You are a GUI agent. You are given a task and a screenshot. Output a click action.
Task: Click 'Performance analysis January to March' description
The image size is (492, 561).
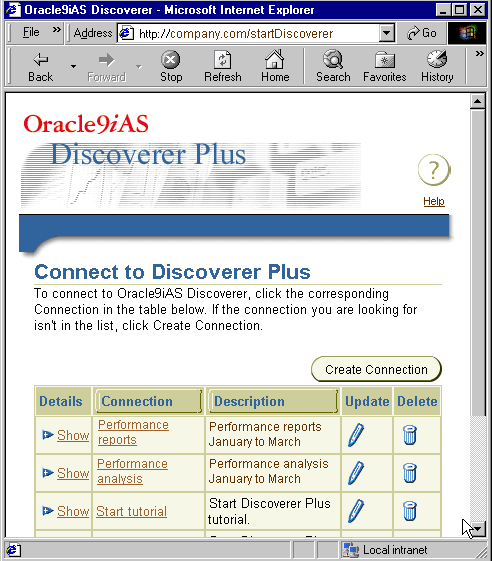(x=268, y=471)
